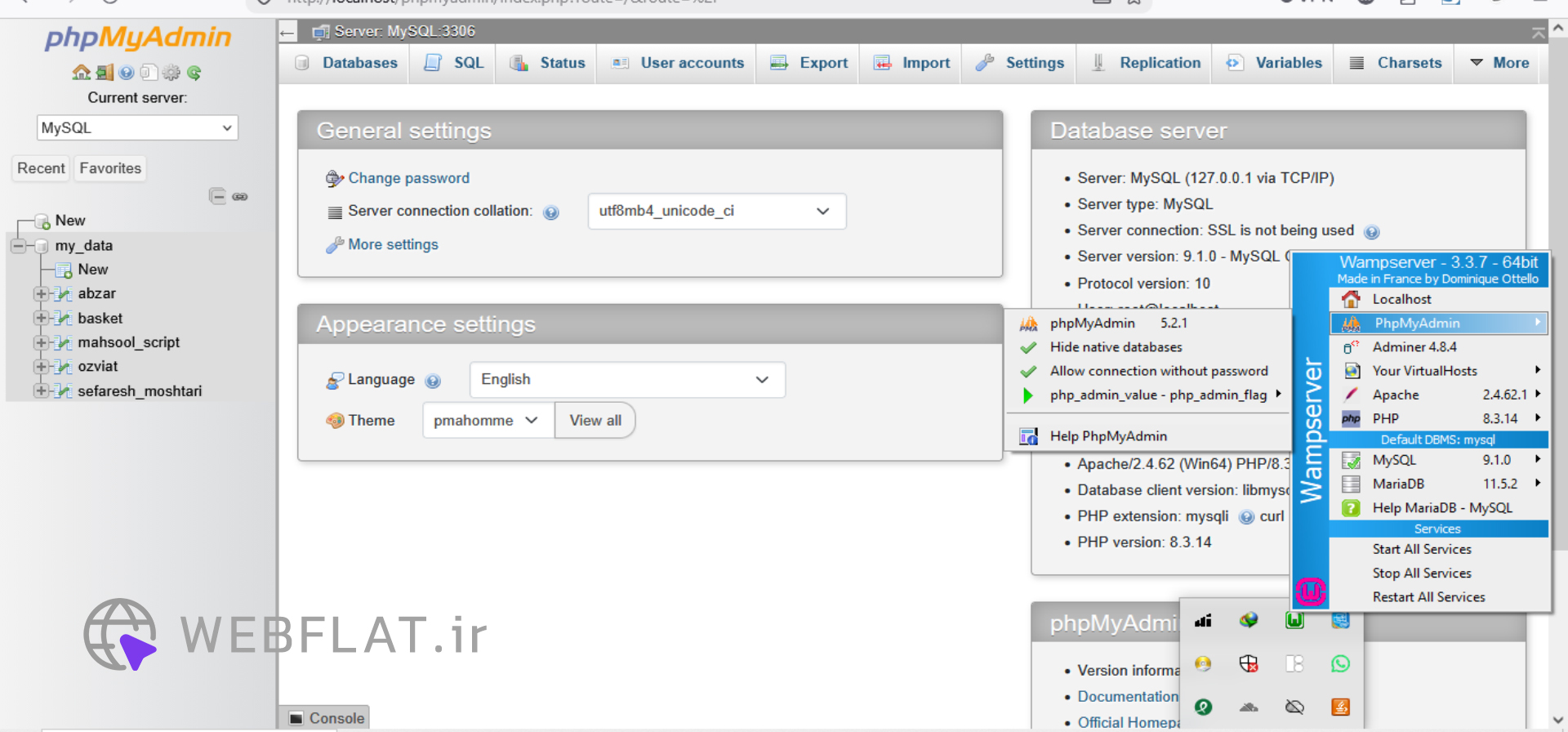The height and width of the screenshot is (732, 1568).
Task: Click the Favorites button in sidebar
Action: [110, 168]
